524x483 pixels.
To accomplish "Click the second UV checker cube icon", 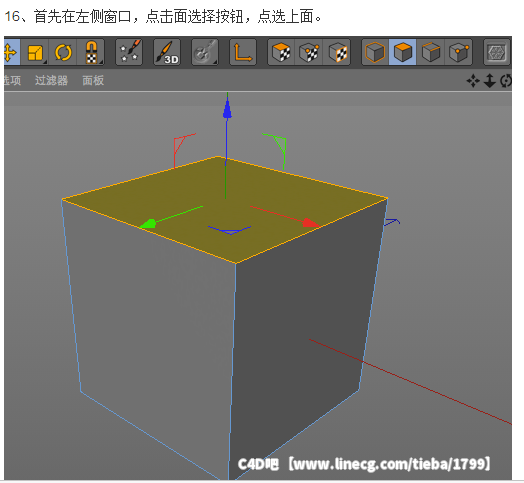I will 309,52.
